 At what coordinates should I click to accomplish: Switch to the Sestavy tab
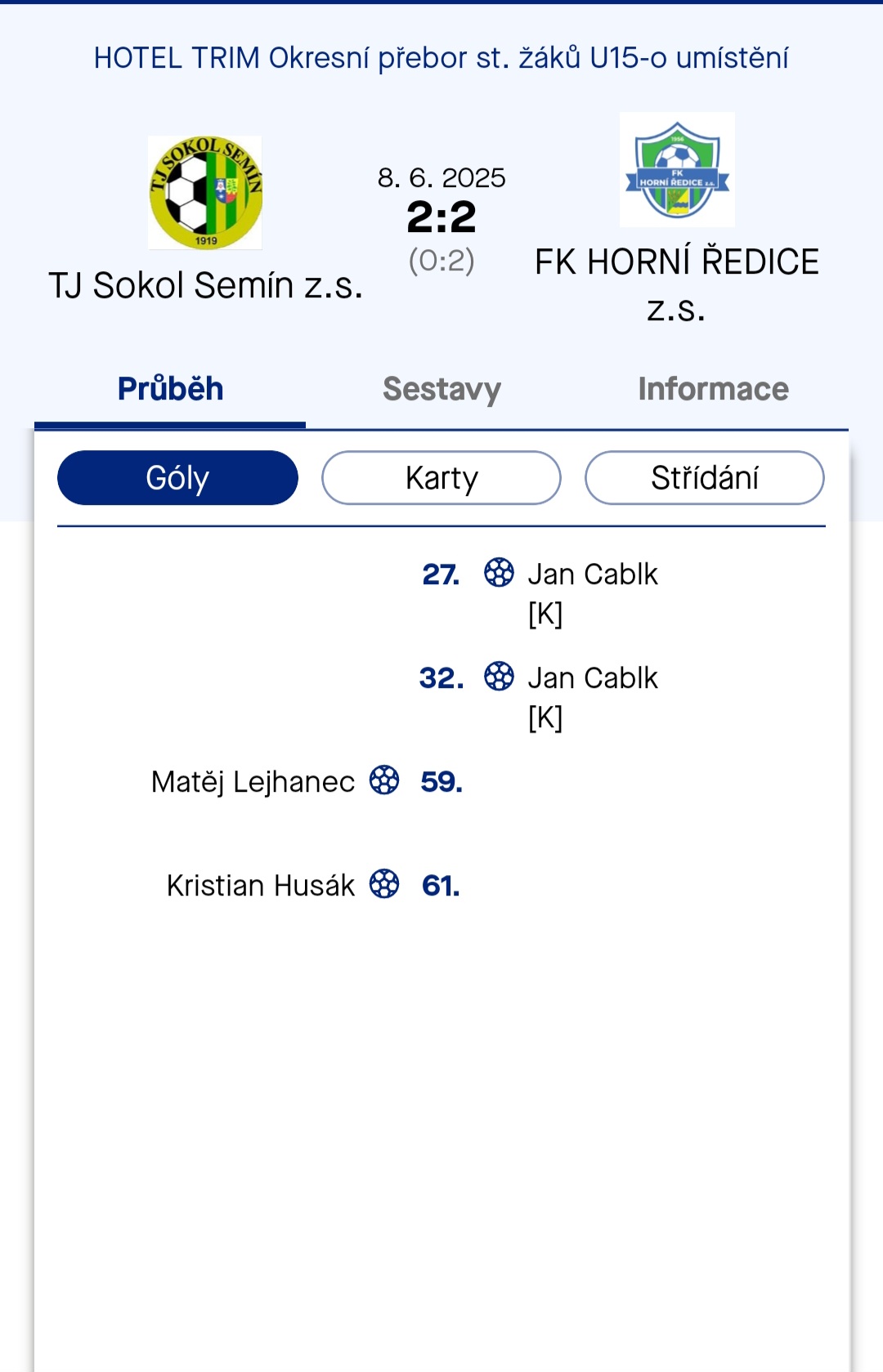441,390
